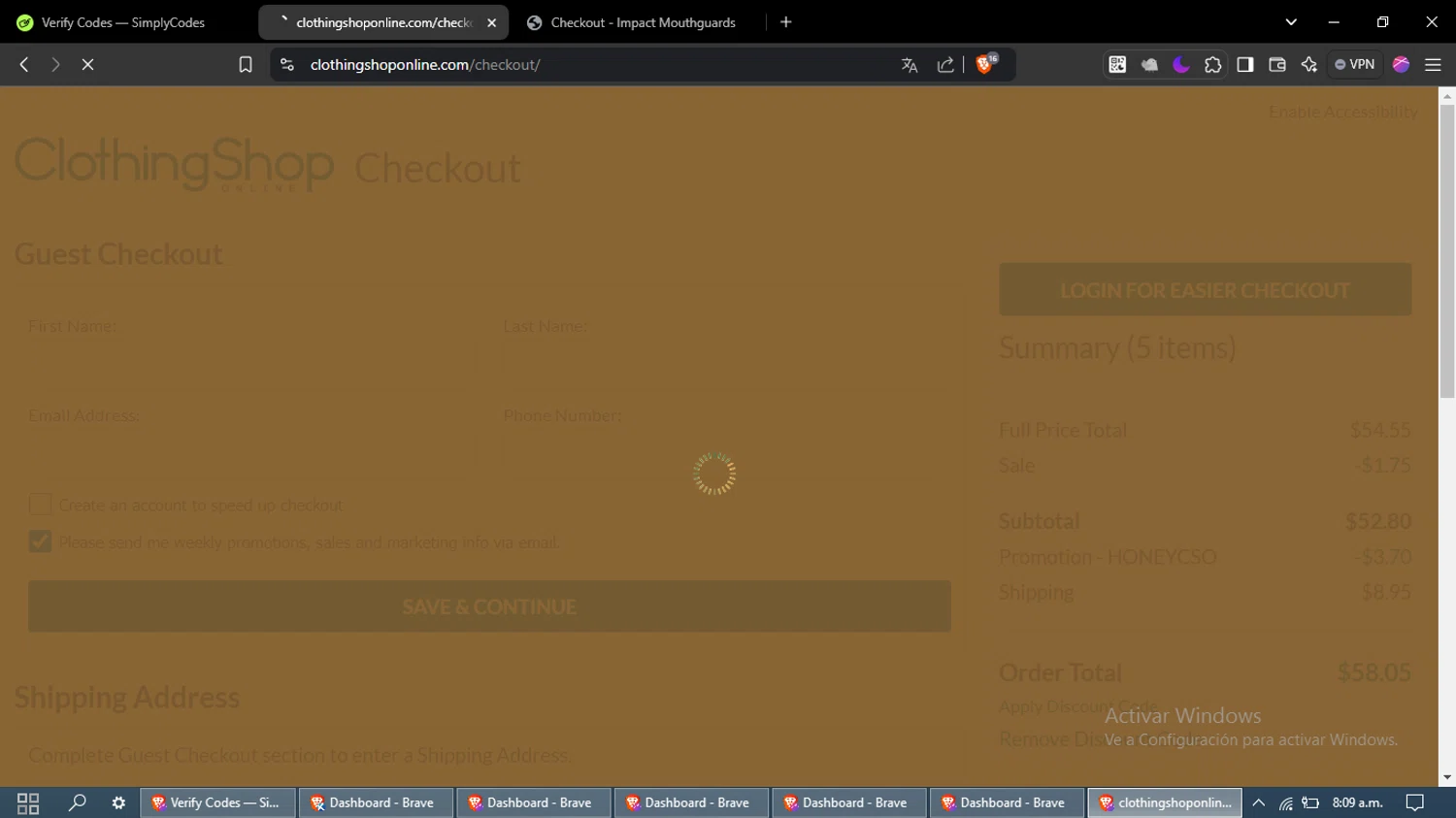Open the translate page icon

tap(910, 65)
